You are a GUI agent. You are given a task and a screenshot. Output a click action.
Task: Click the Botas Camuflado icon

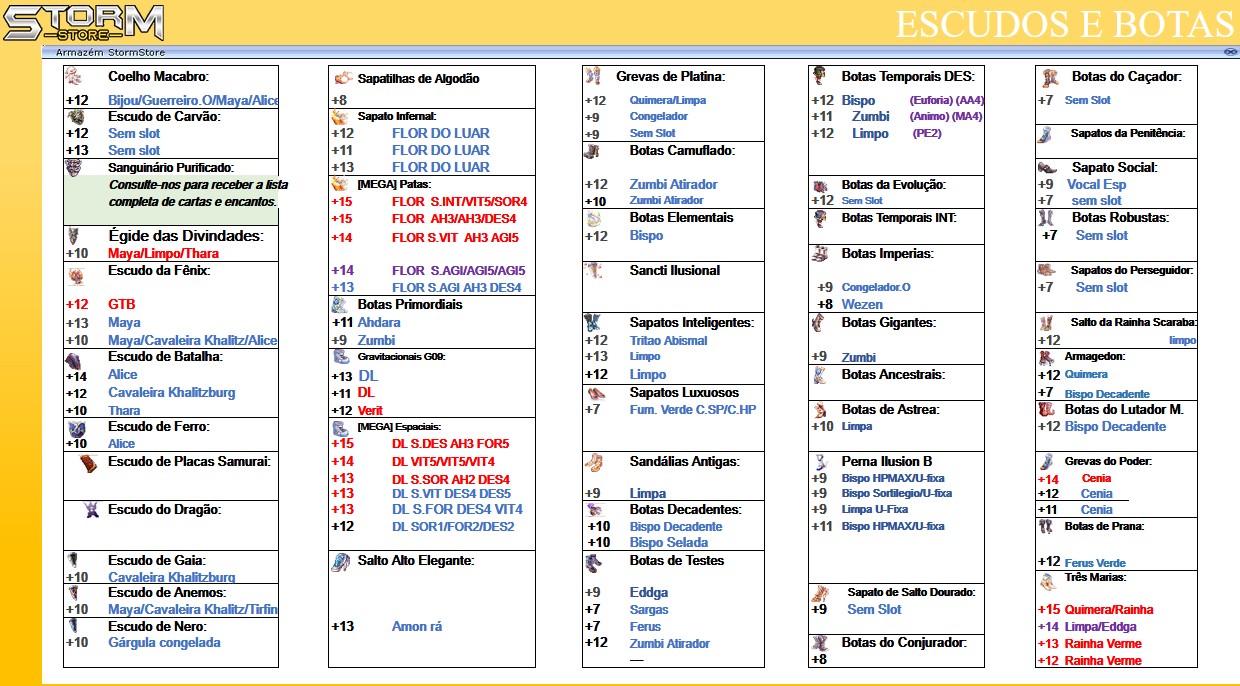tap(592, 151)
